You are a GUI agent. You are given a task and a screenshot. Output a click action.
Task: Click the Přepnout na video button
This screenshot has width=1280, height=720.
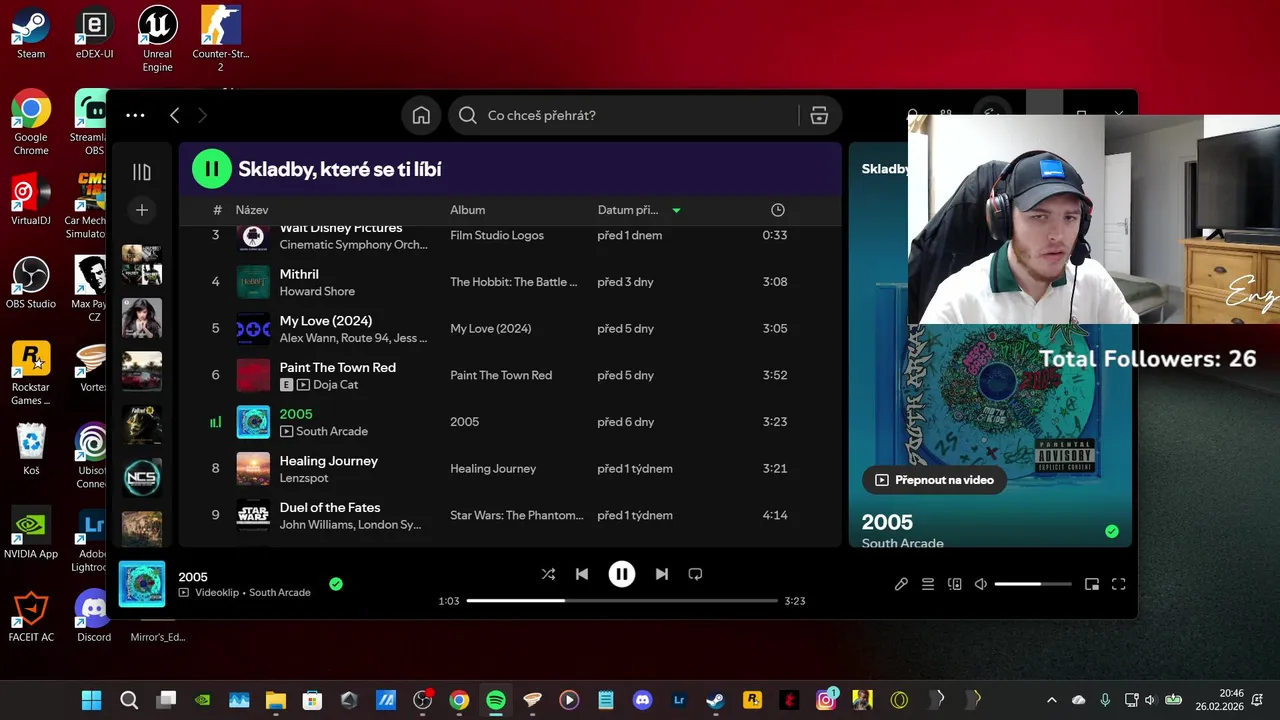coord(934,480)
